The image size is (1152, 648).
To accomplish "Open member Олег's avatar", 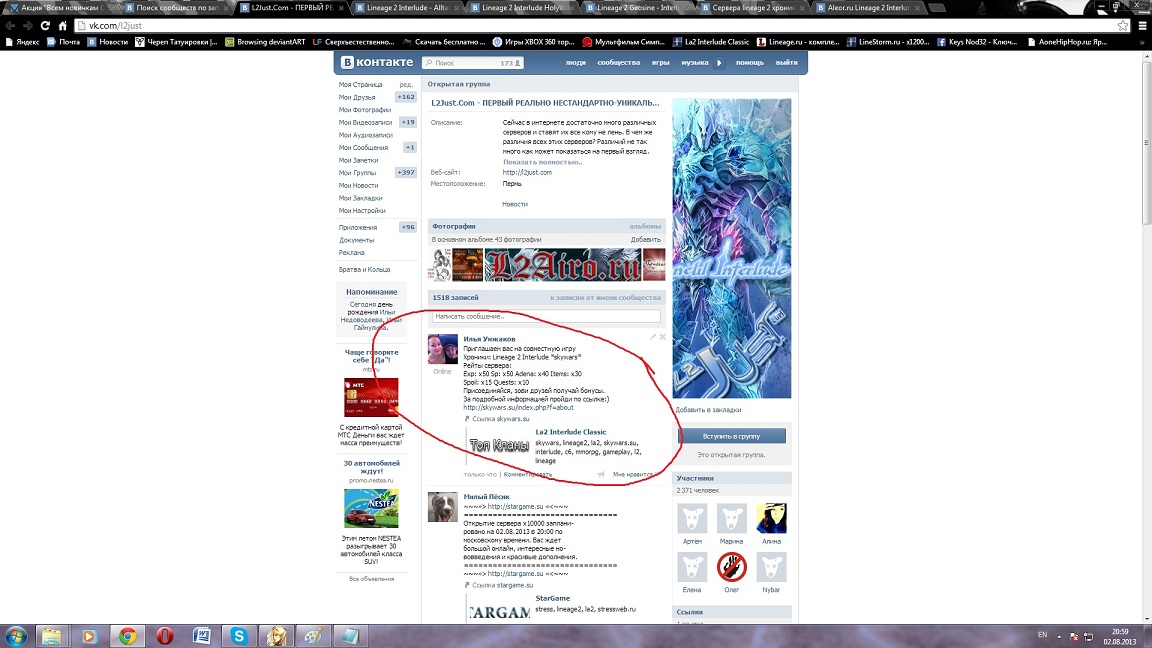I will pos(731,566).
